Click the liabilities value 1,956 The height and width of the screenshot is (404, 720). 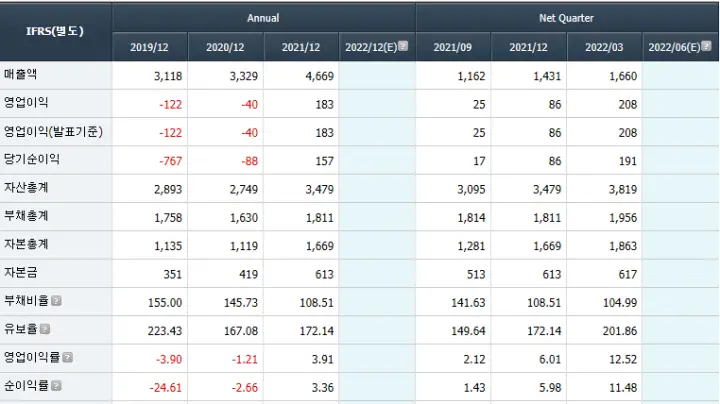pyautogui.click(x=623, y=218)
